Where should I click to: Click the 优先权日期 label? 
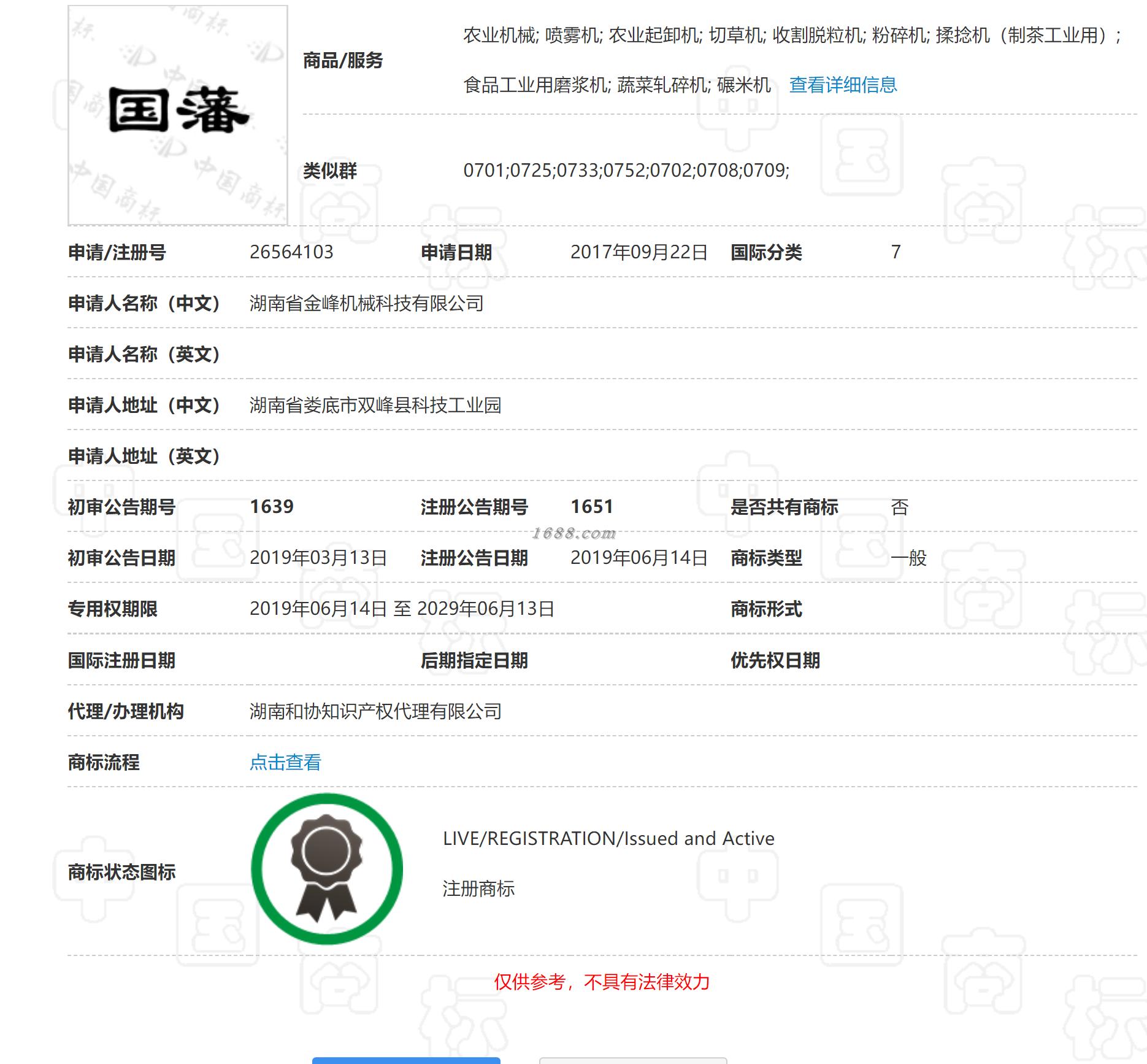pos(775,660)
